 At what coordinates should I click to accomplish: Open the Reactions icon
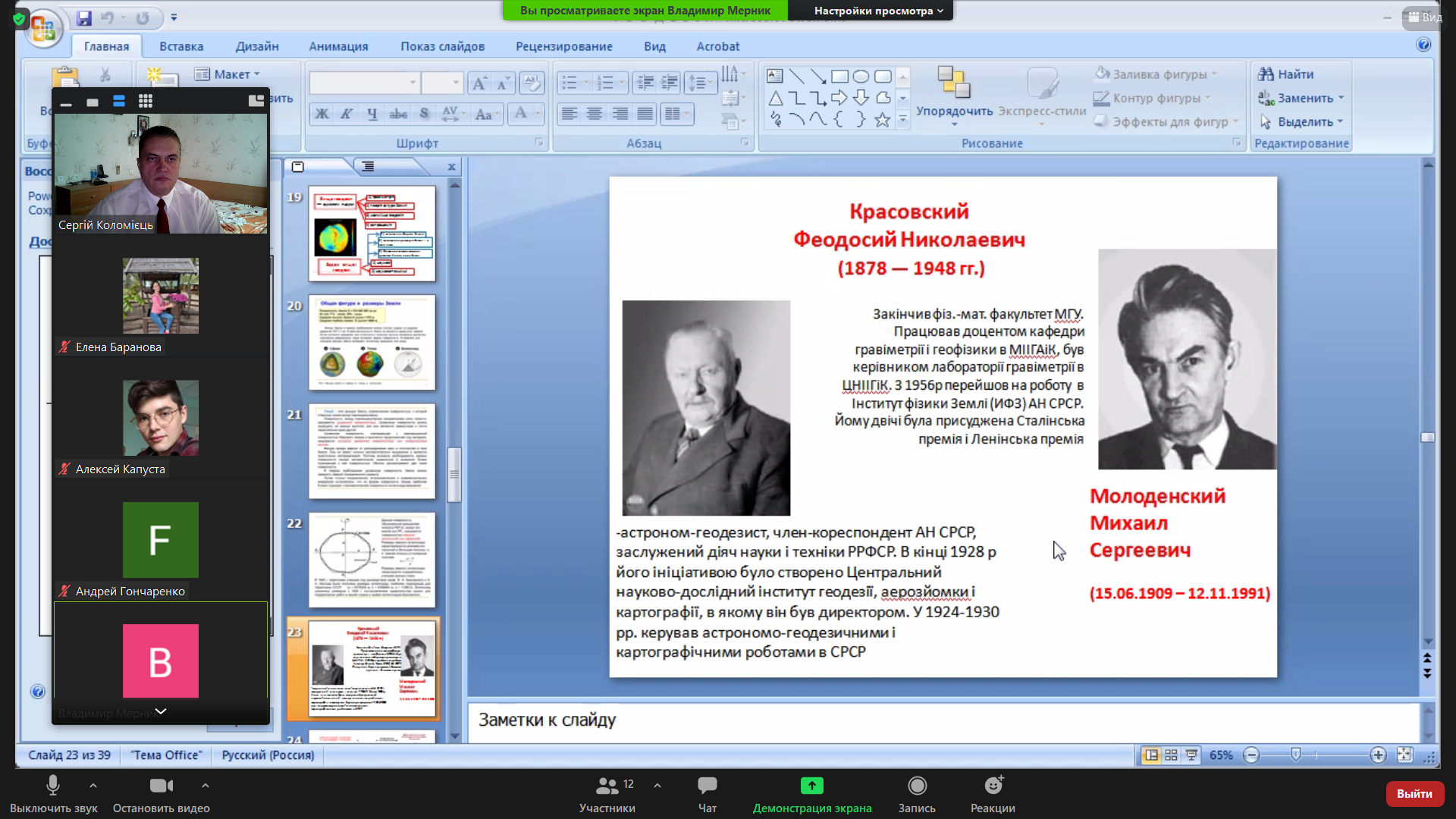click(x=993, y=786)
